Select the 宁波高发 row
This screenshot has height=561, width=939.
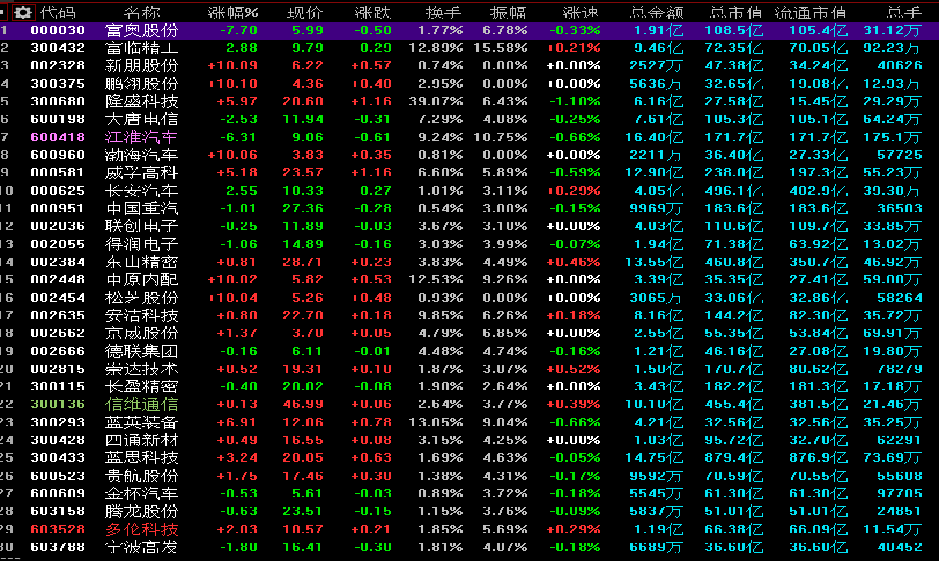pos(142,547)
